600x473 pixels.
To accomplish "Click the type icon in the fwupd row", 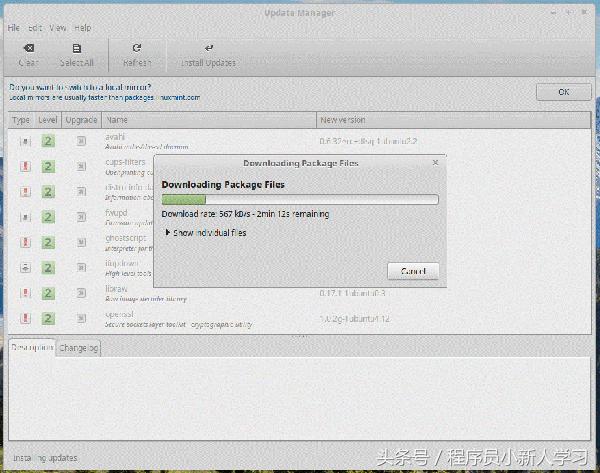I will click(x=25, y=217).
